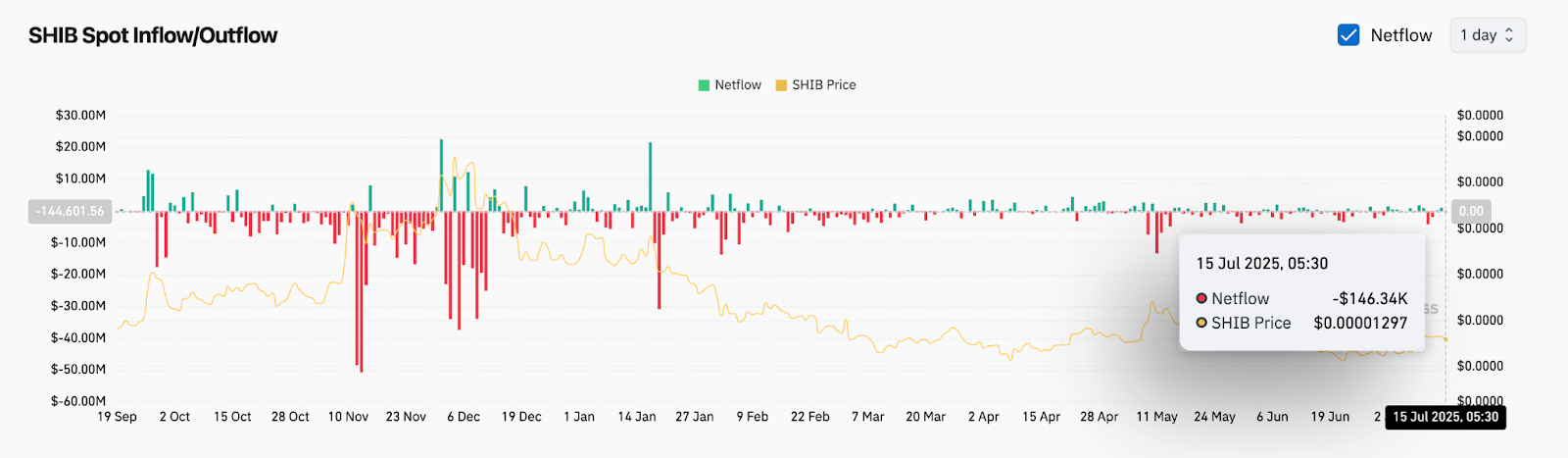Uncheck the Netflow checkbox
Image resolution: width=1568 pixels, height=458 pixels.
(x=1348, y=35)
